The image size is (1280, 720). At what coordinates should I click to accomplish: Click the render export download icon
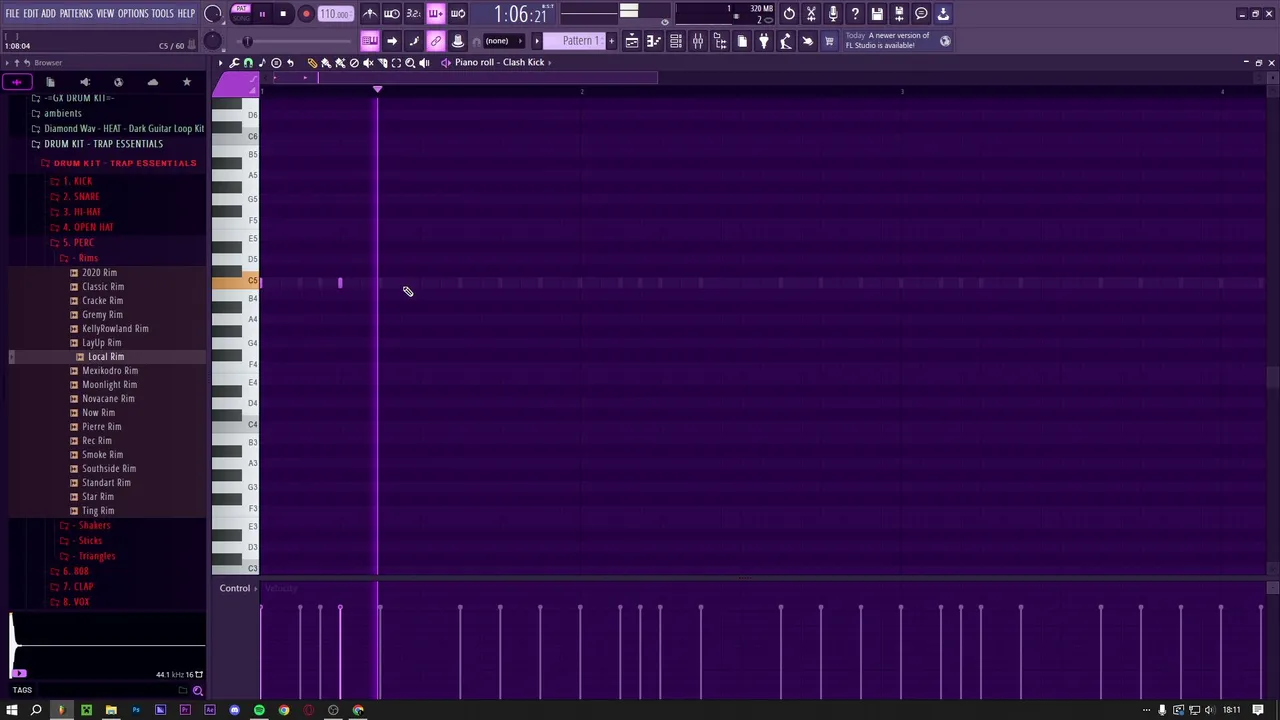coord(943,14)
